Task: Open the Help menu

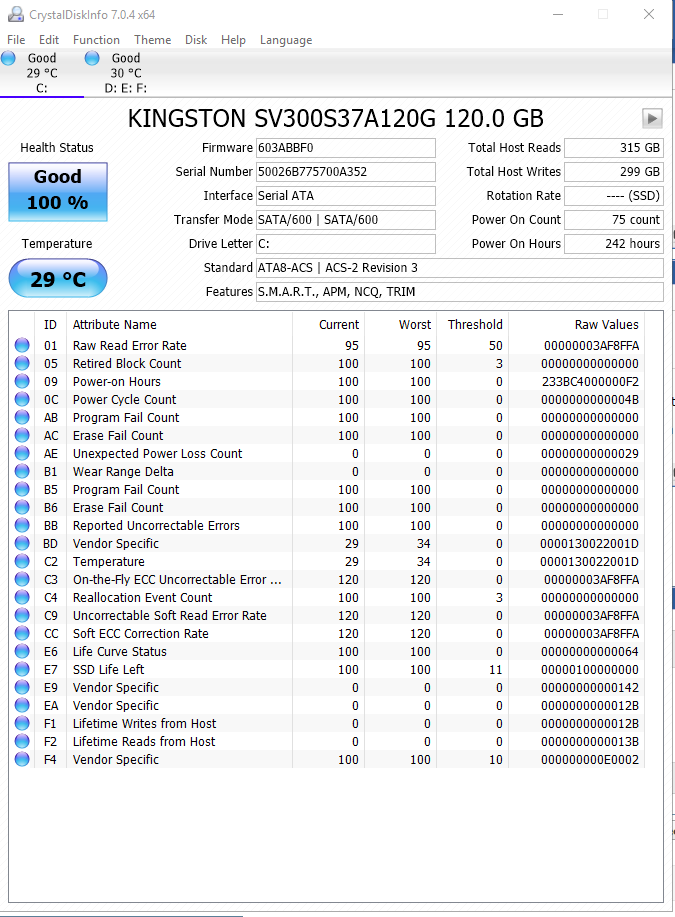Action: [233, 40]
